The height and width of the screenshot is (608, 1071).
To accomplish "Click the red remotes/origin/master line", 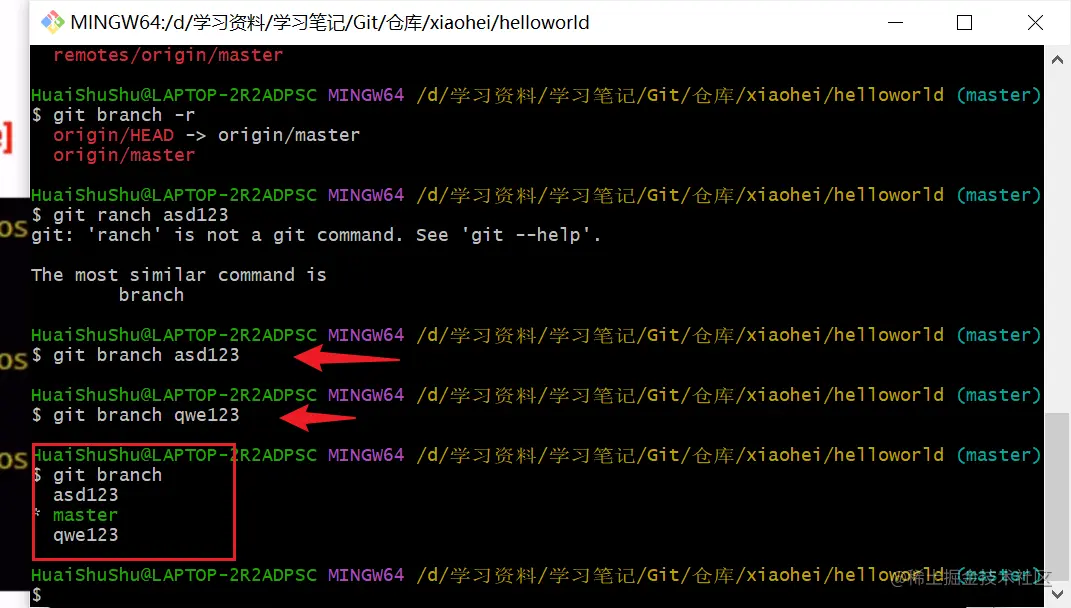I will [x=168, y=55].
